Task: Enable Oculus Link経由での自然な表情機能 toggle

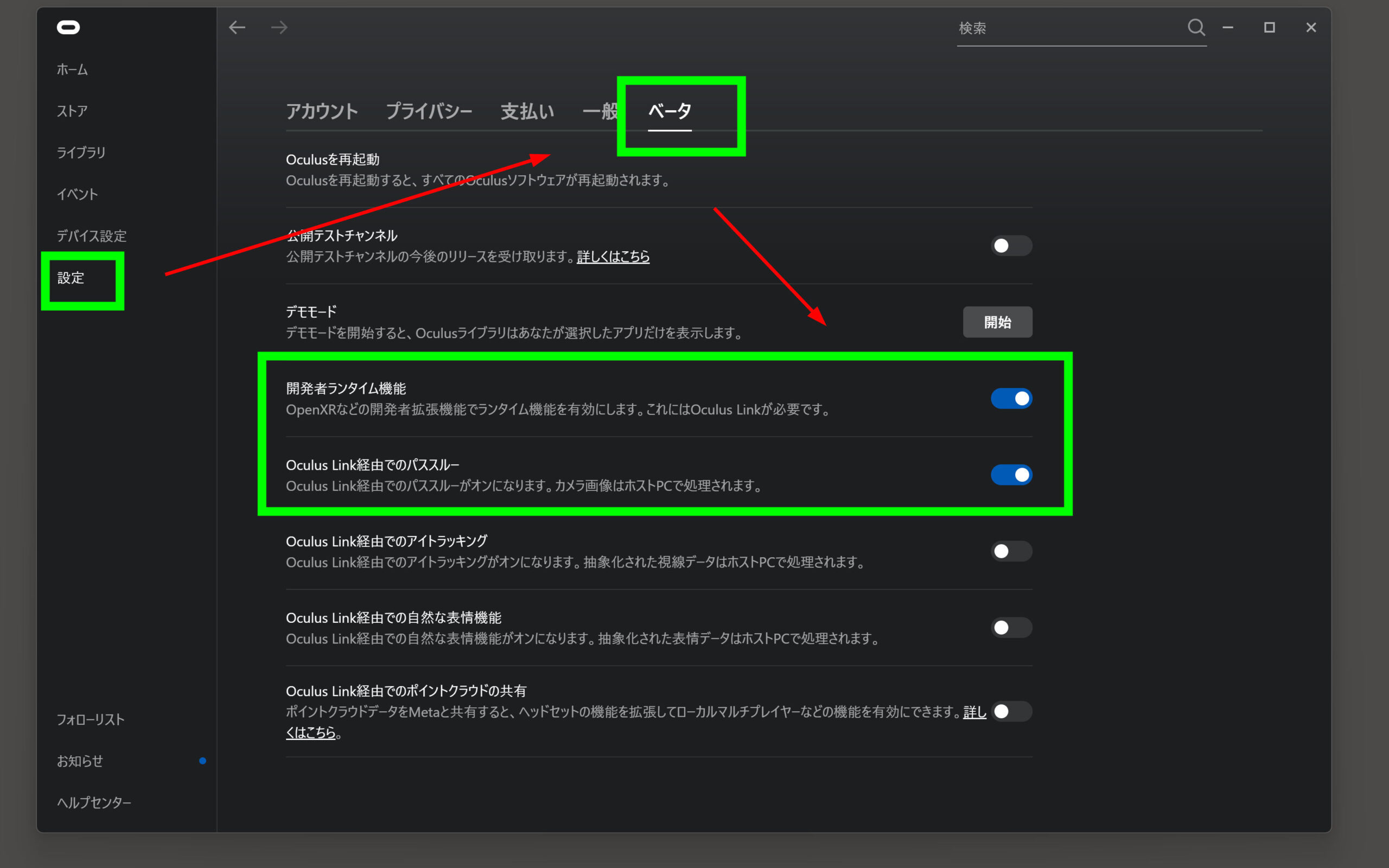Action: [x=1011, y=628]
